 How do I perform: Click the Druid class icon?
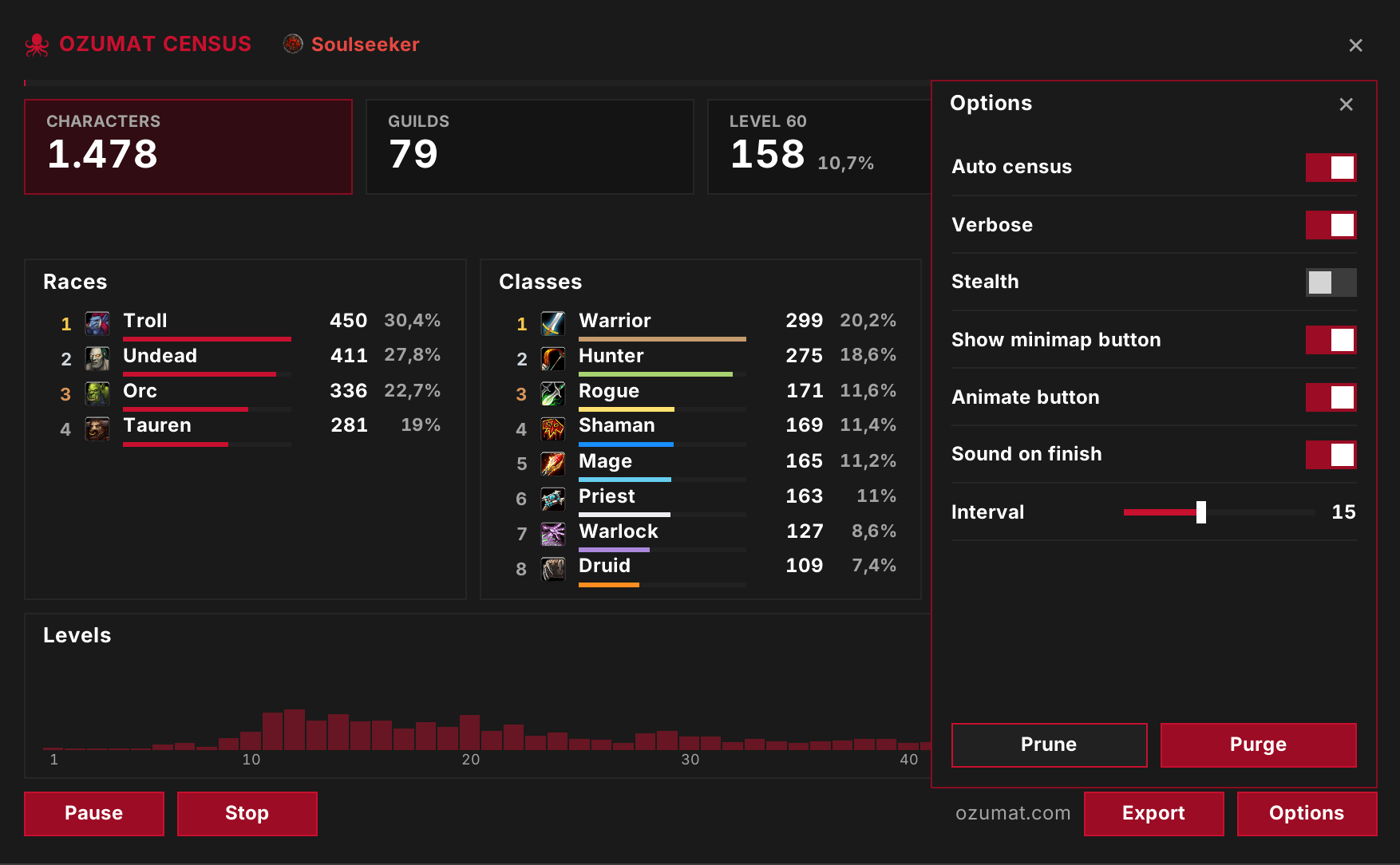coord(553,569)
